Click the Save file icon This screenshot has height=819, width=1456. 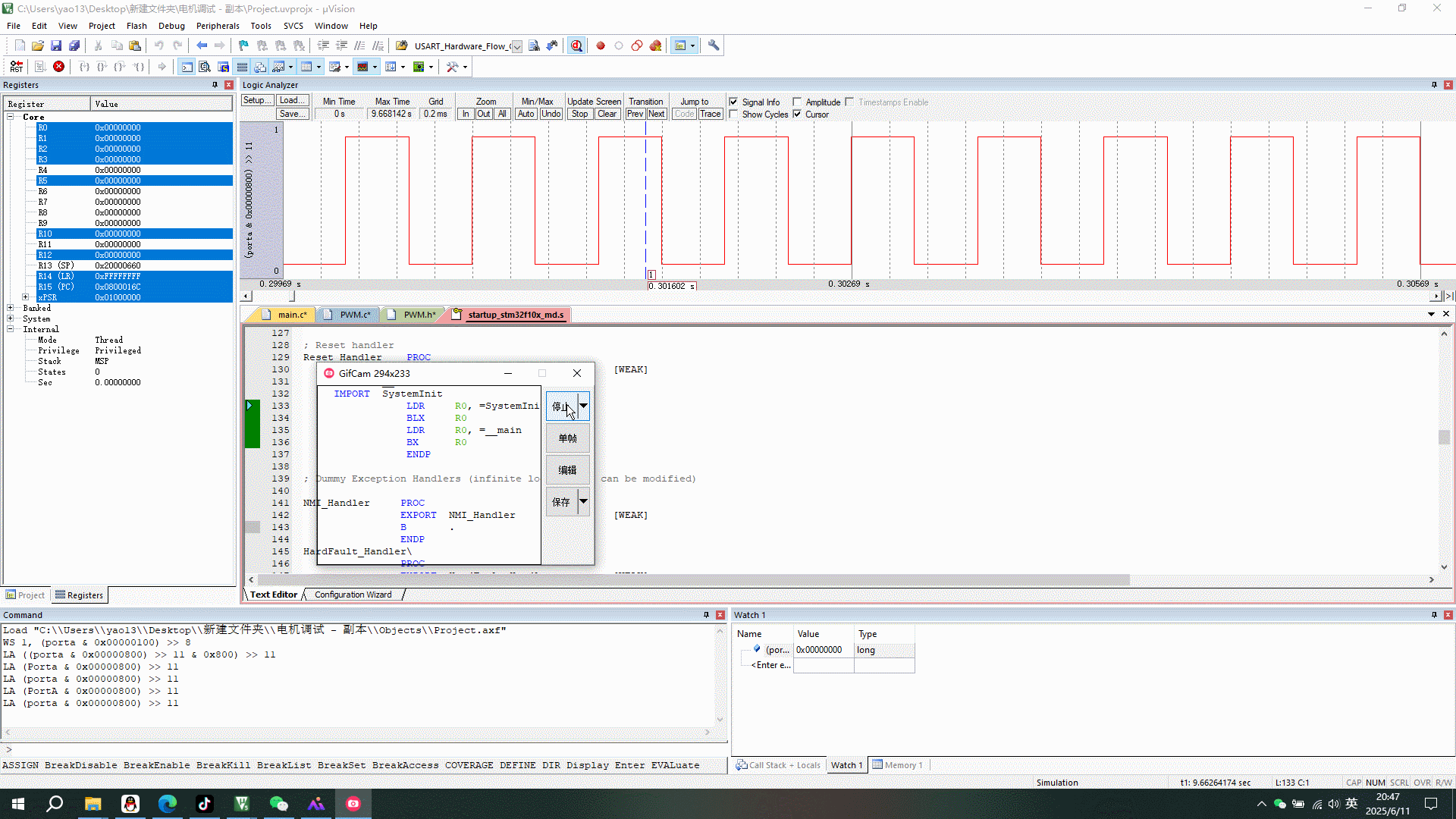click(56, 45)
